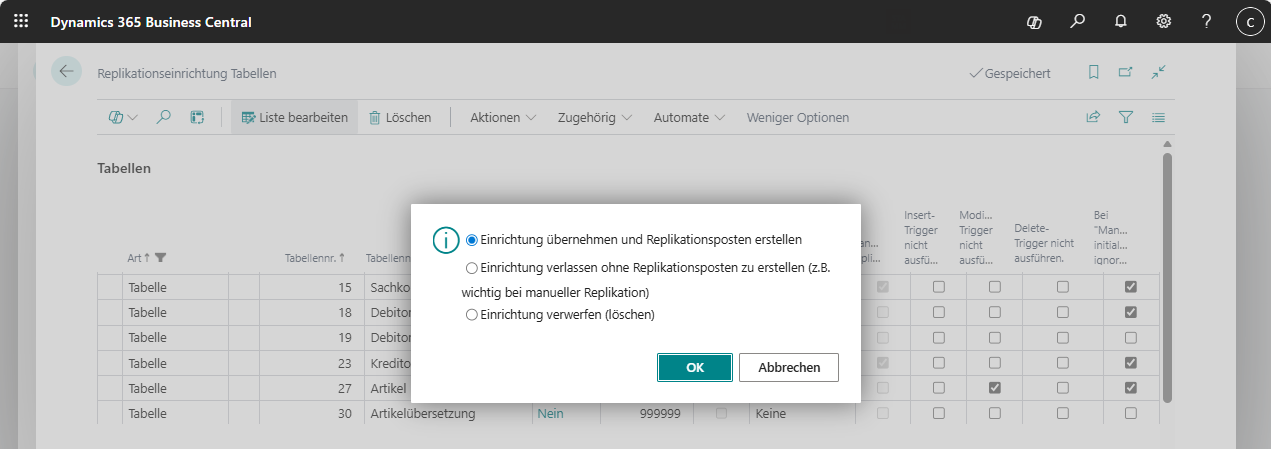1271x449 pixels.
Task: Expand the Aktionen dropdown menu
Action: pyautogui.click(x=503, y=117)
